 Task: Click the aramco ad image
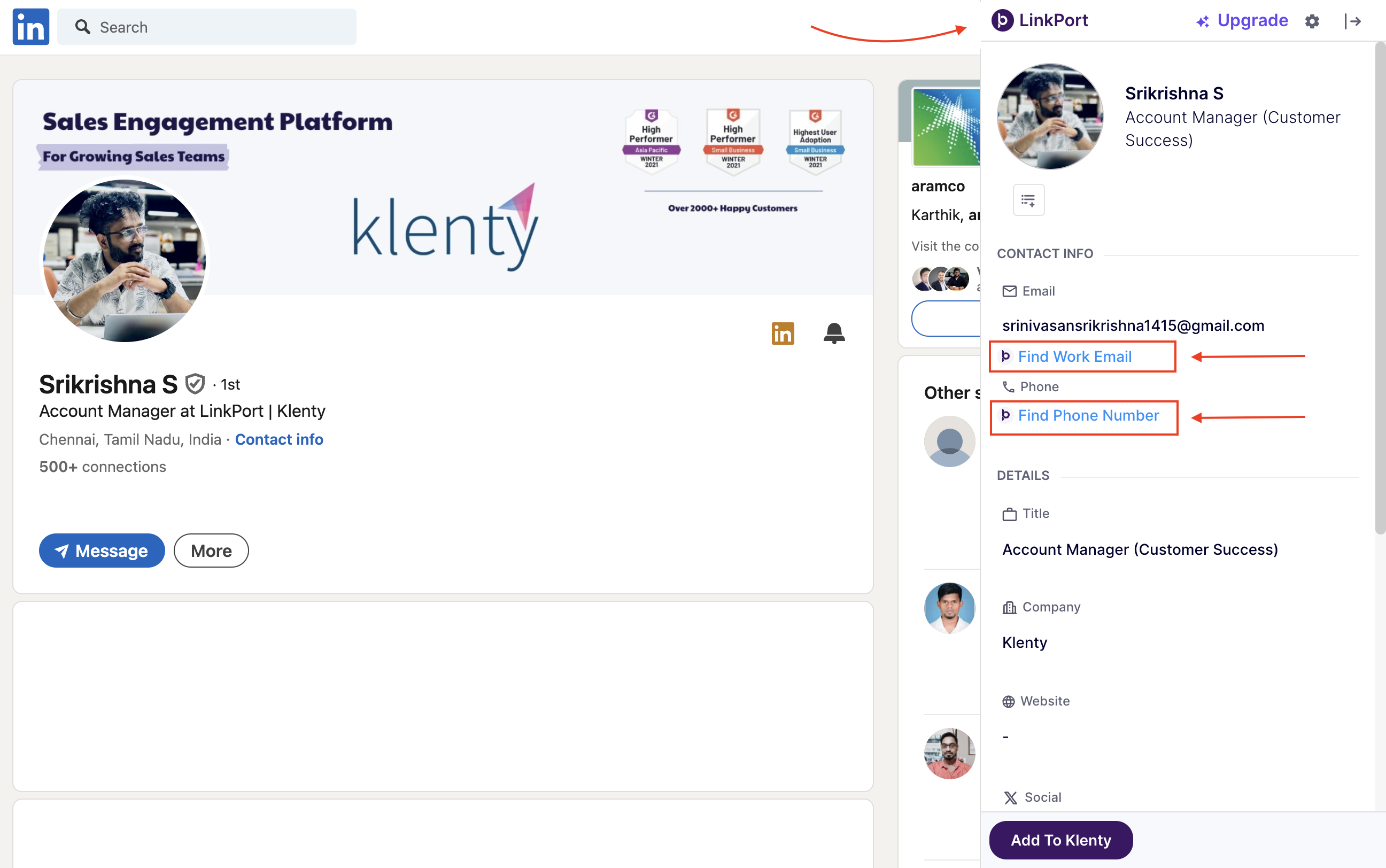pos(945,127)
